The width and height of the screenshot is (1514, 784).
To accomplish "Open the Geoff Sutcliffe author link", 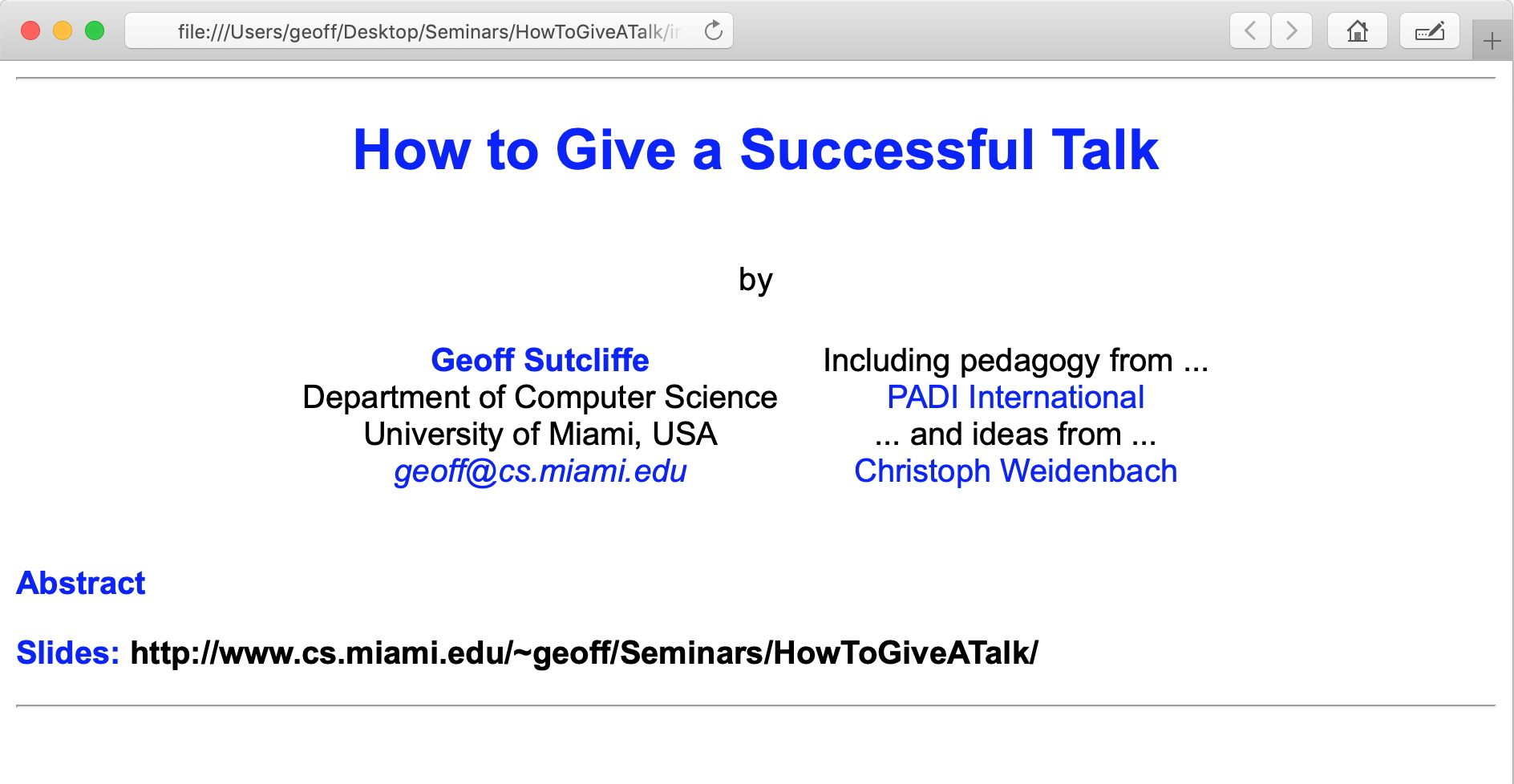I will (x=540, y=361).
